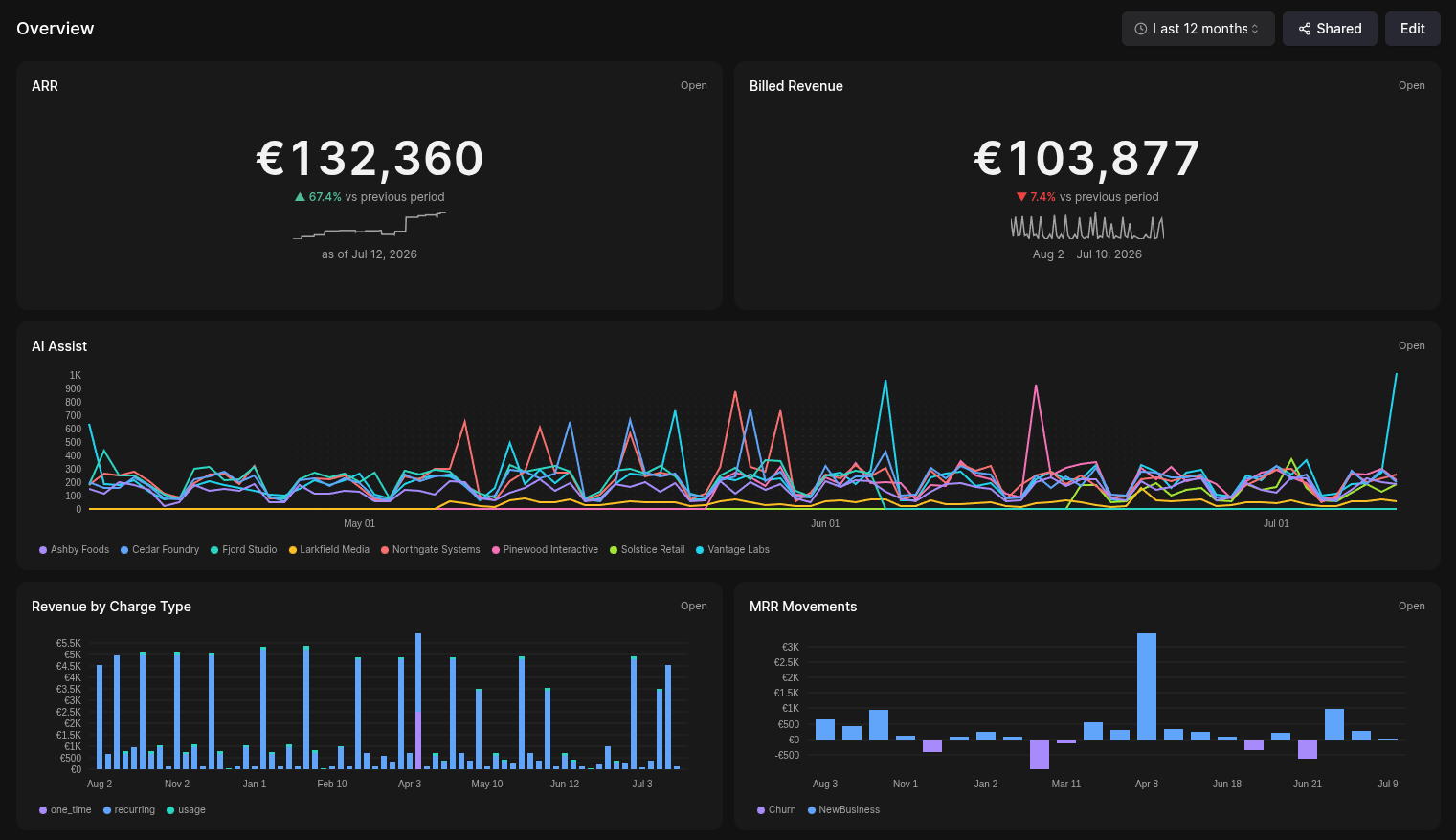The image size is (1456, 840).
Task: Click the Revenue by Charge Type title
Action: 111,607
